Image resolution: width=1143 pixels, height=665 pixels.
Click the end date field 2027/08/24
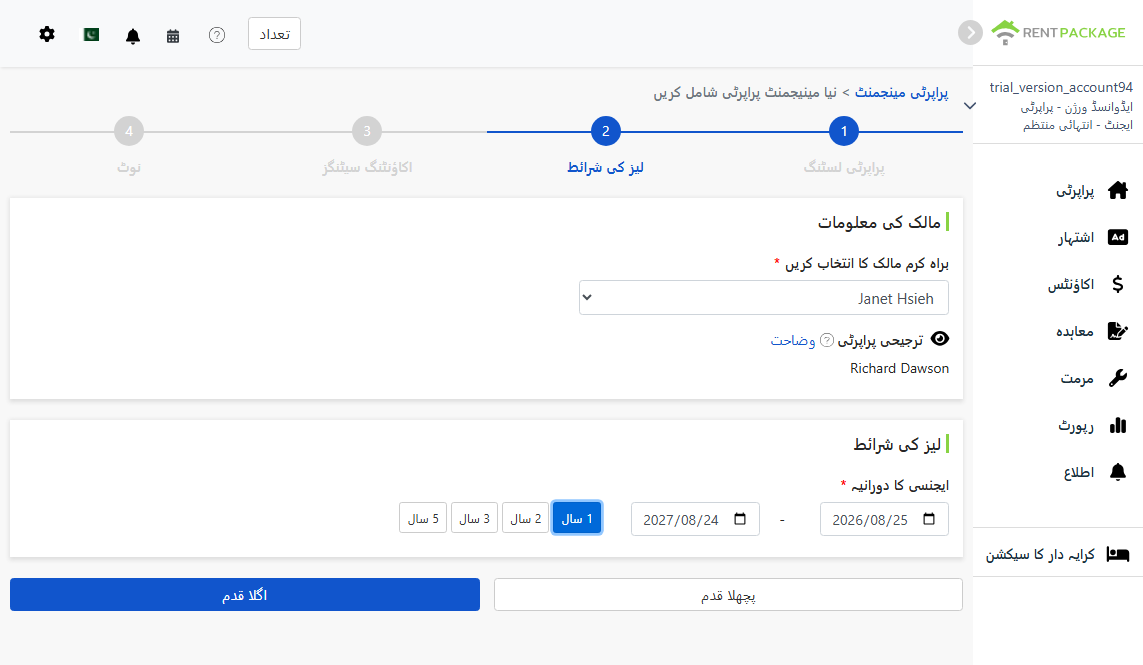(x=695, y=519)
